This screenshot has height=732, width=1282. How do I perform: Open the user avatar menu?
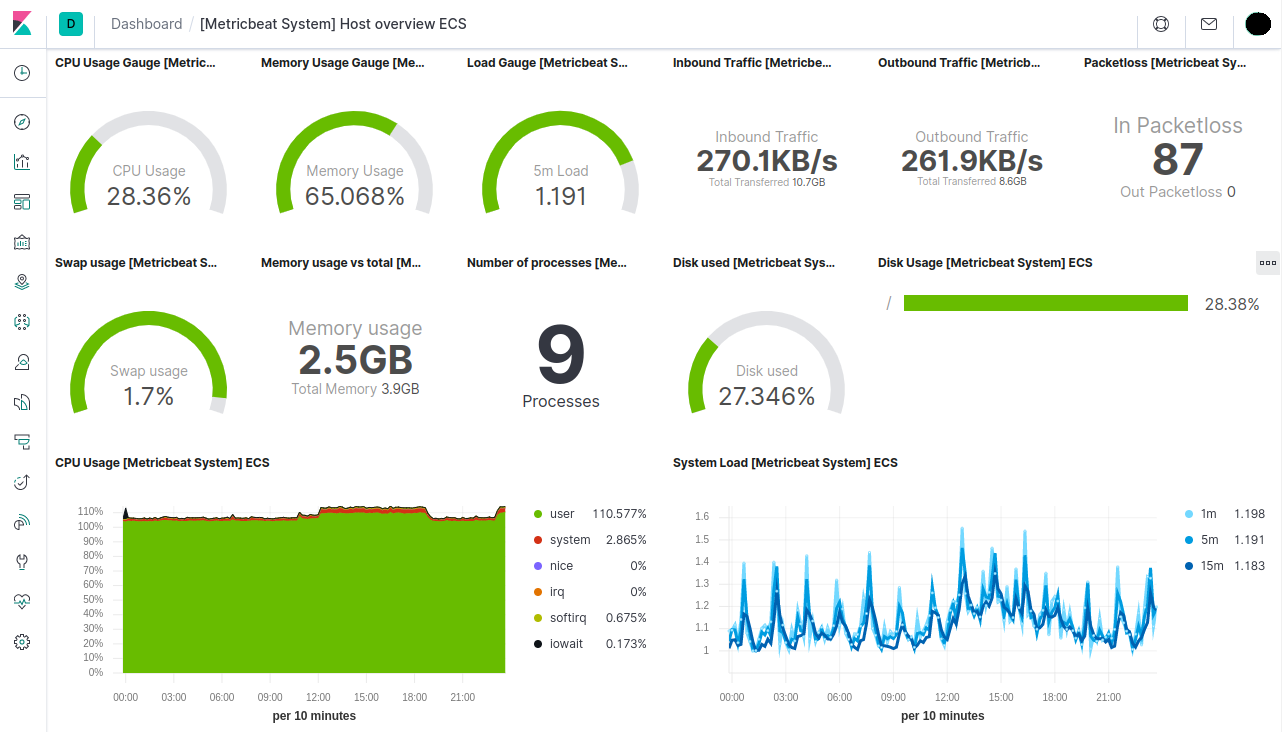point(1258,24)
